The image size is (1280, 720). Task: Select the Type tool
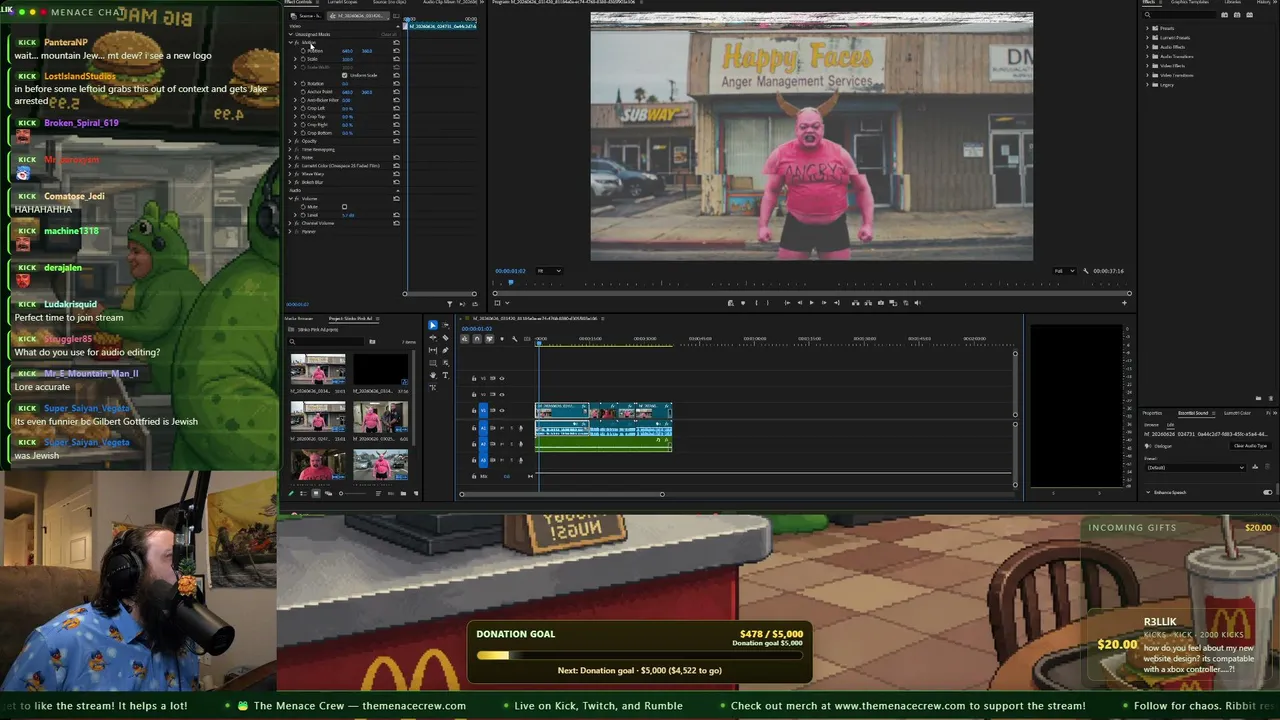[446, 375]
